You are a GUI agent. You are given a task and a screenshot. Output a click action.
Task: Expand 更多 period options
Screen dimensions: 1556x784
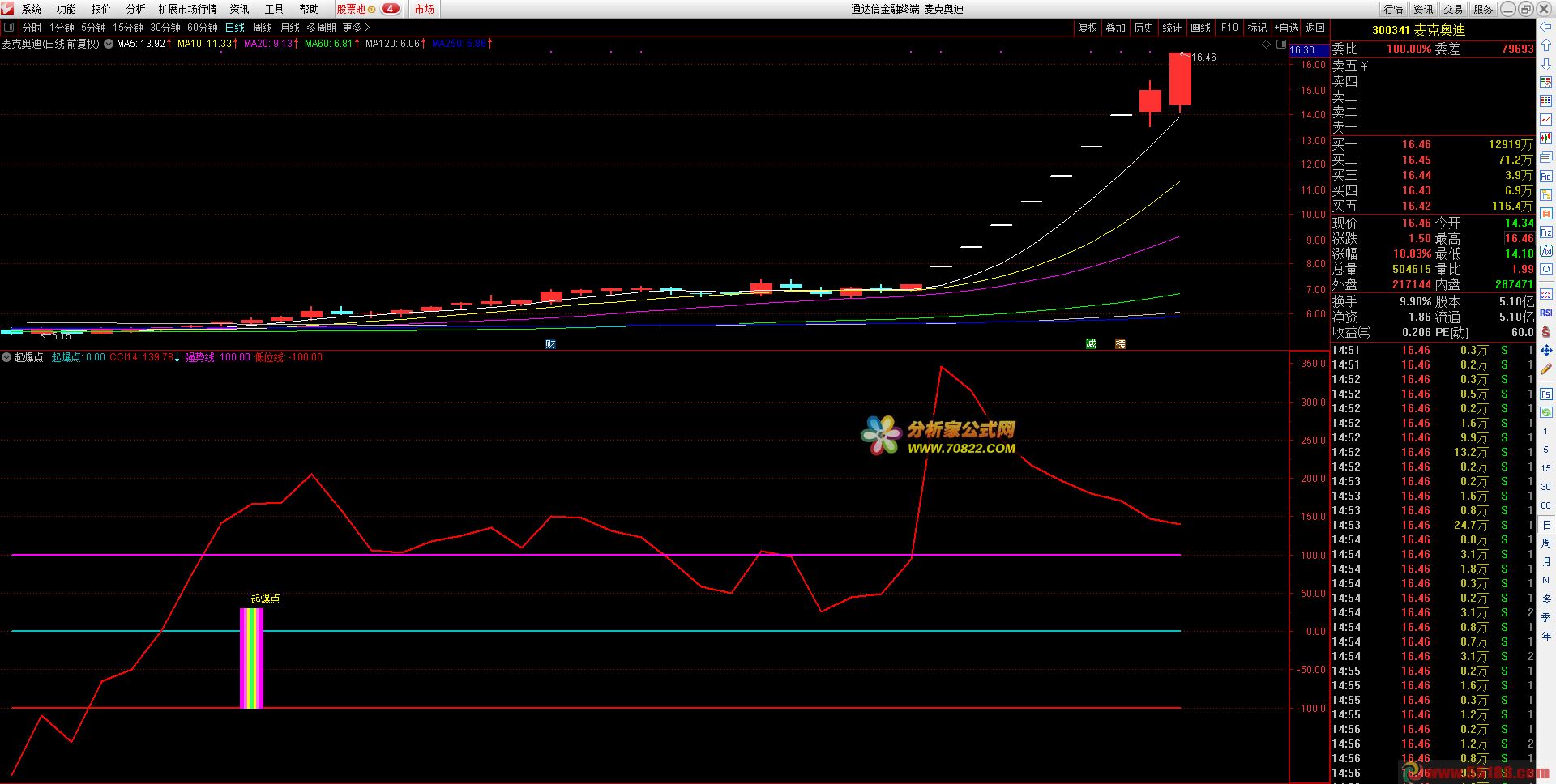[x=356, y=28]
